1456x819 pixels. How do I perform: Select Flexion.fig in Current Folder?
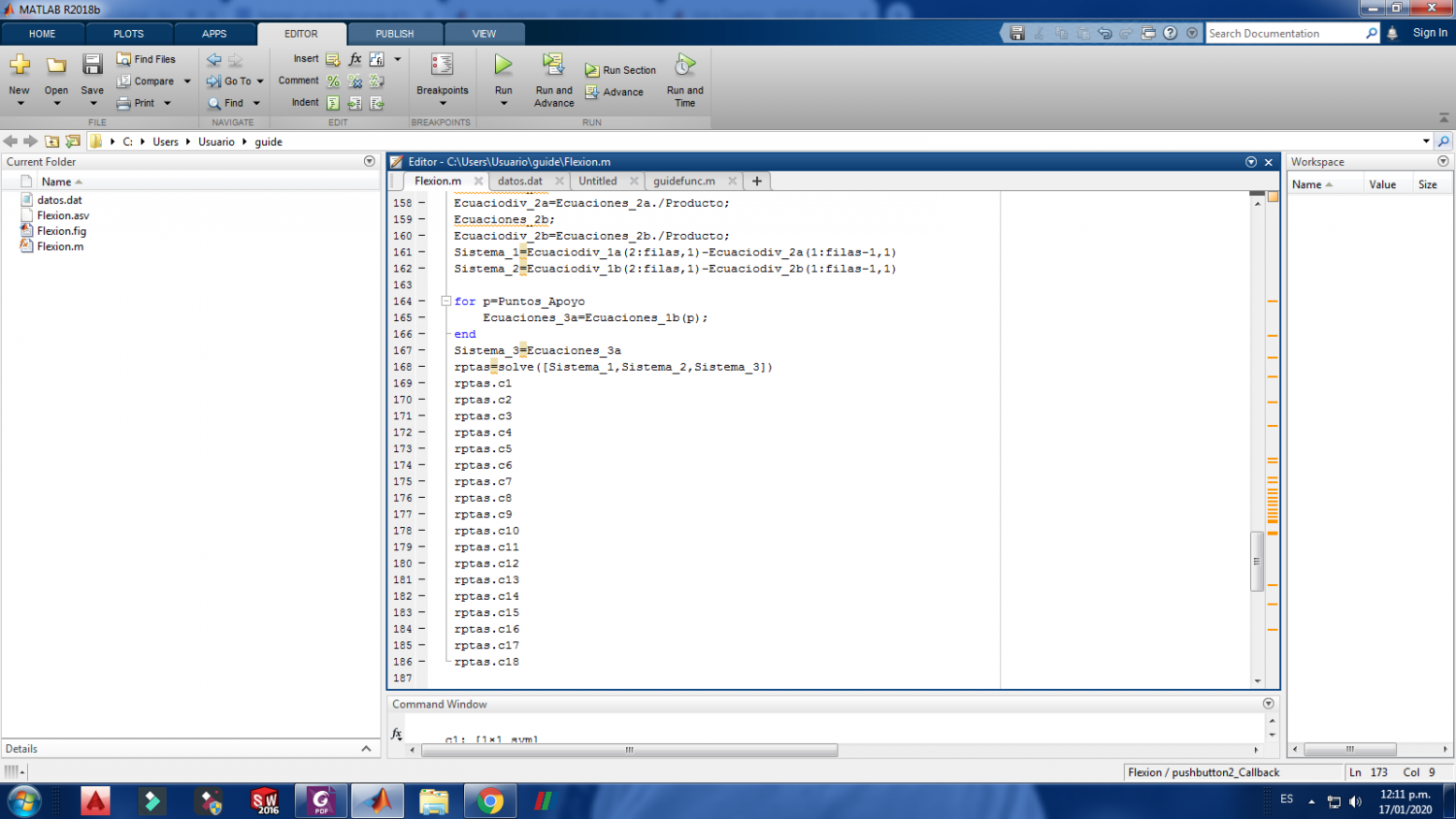(x=61, y=231)
